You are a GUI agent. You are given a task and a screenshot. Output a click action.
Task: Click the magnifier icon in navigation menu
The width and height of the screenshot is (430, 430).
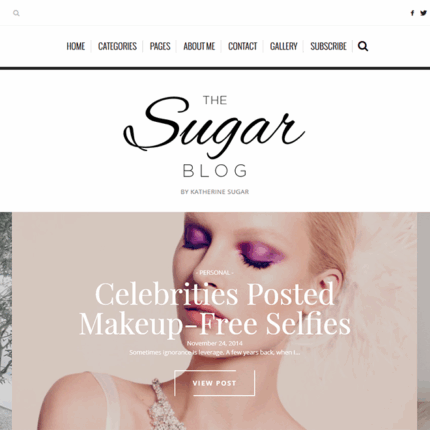pyautogui.click(x=363, y=46)
